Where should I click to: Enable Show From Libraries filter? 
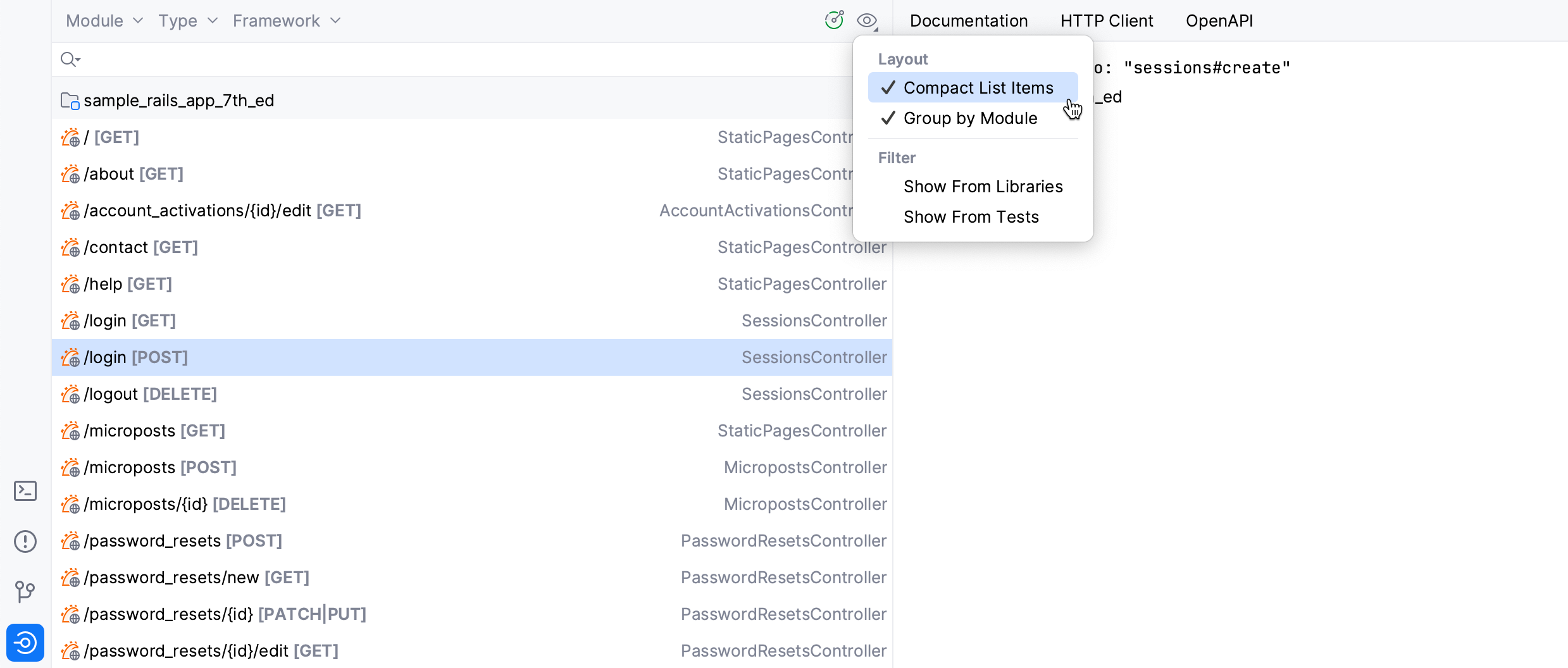(983, 186)
